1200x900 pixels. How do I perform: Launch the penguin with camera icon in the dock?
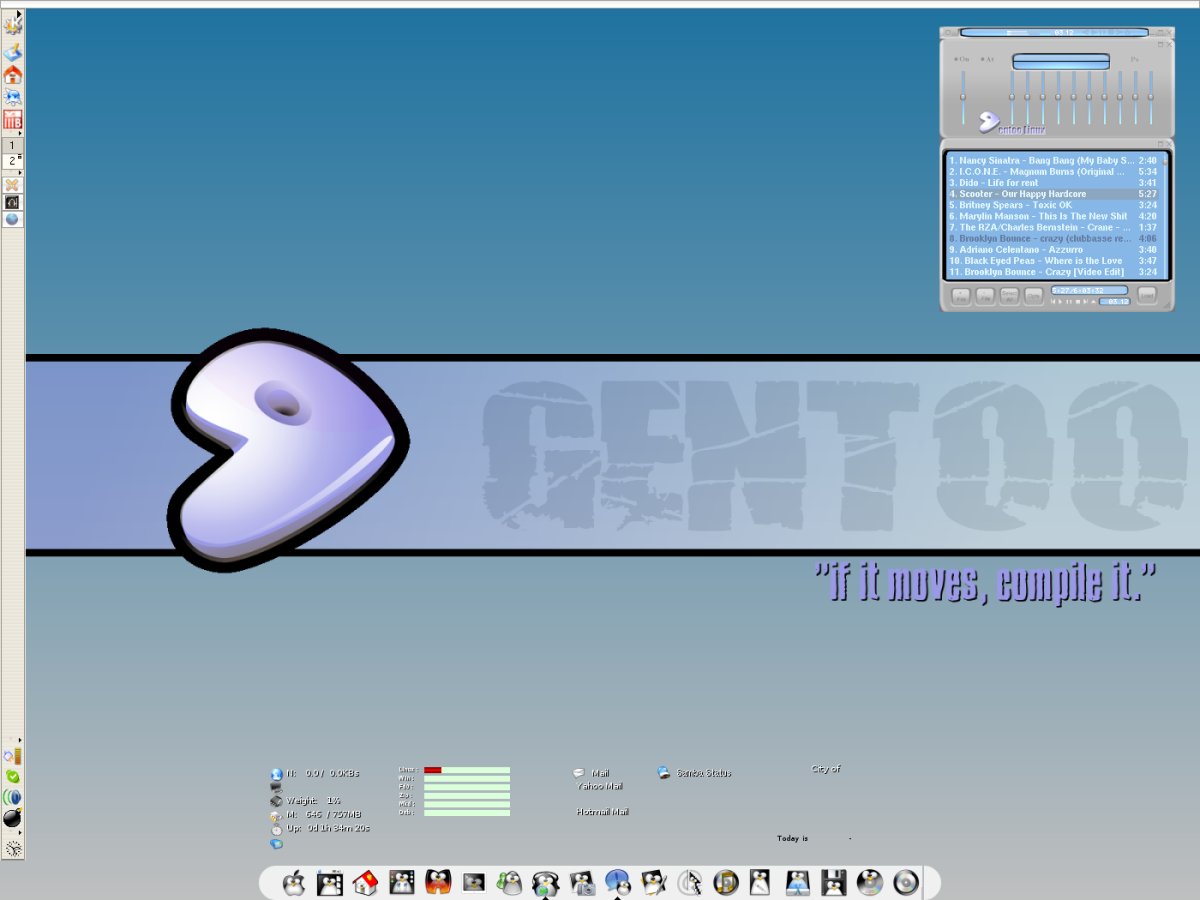[582, 883]
